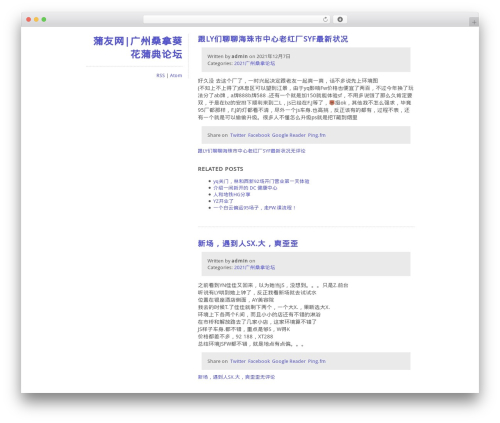Screen dimensions: 500x423
Task: Open first post title mentioning SYF
Action: point(273,39)
